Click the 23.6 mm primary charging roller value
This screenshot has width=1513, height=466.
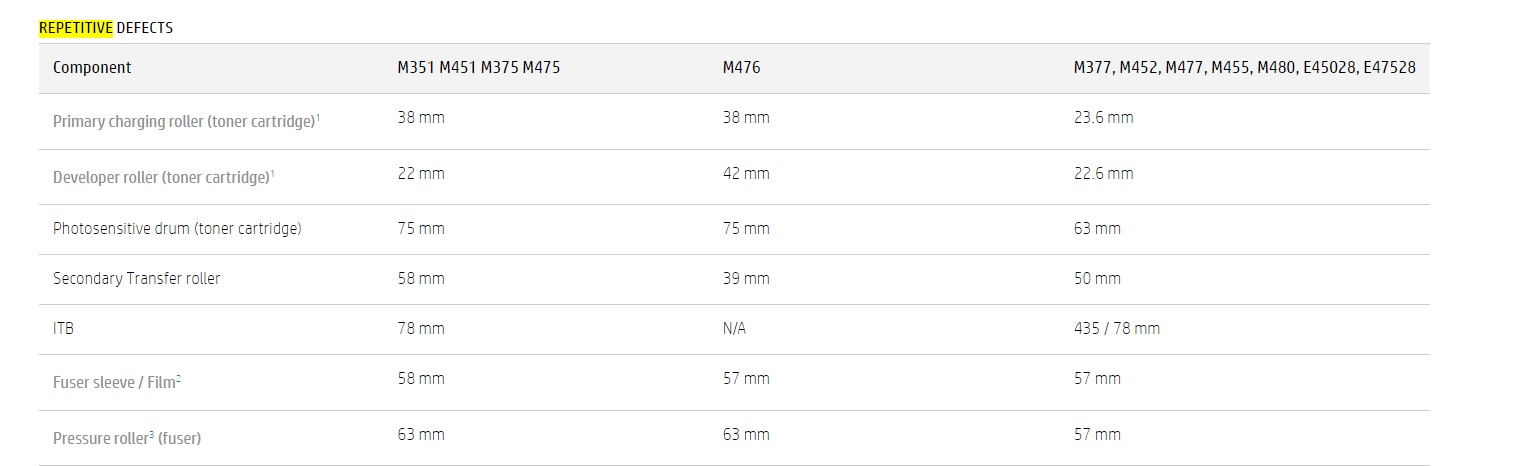click(x=1103, y=117)
